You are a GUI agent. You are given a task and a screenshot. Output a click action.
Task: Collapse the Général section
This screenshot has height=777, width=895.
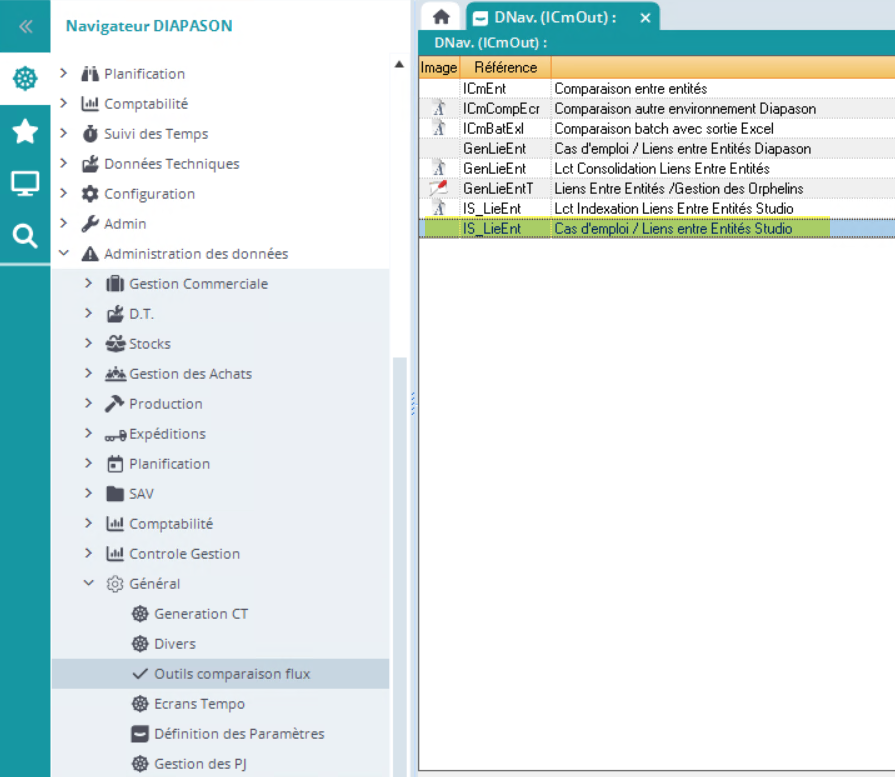pyautogui.click(x=89, y=584)
